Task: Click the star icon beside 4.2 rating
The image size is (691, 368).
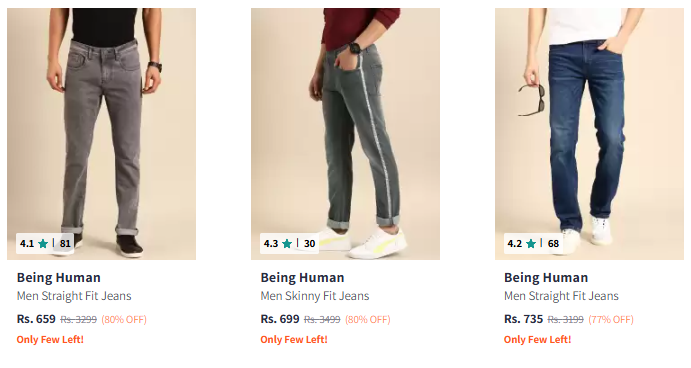Action: [531, 243]
